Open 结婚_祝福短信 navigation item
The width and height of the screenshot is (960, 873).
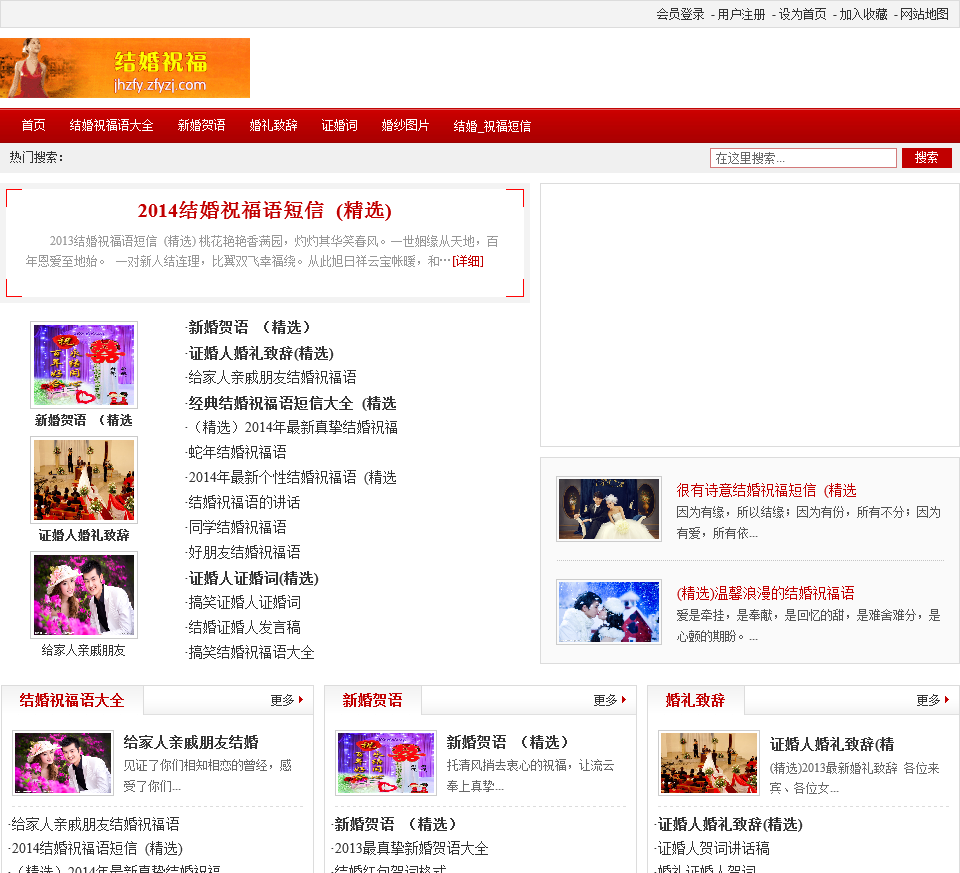pos(492,126)
